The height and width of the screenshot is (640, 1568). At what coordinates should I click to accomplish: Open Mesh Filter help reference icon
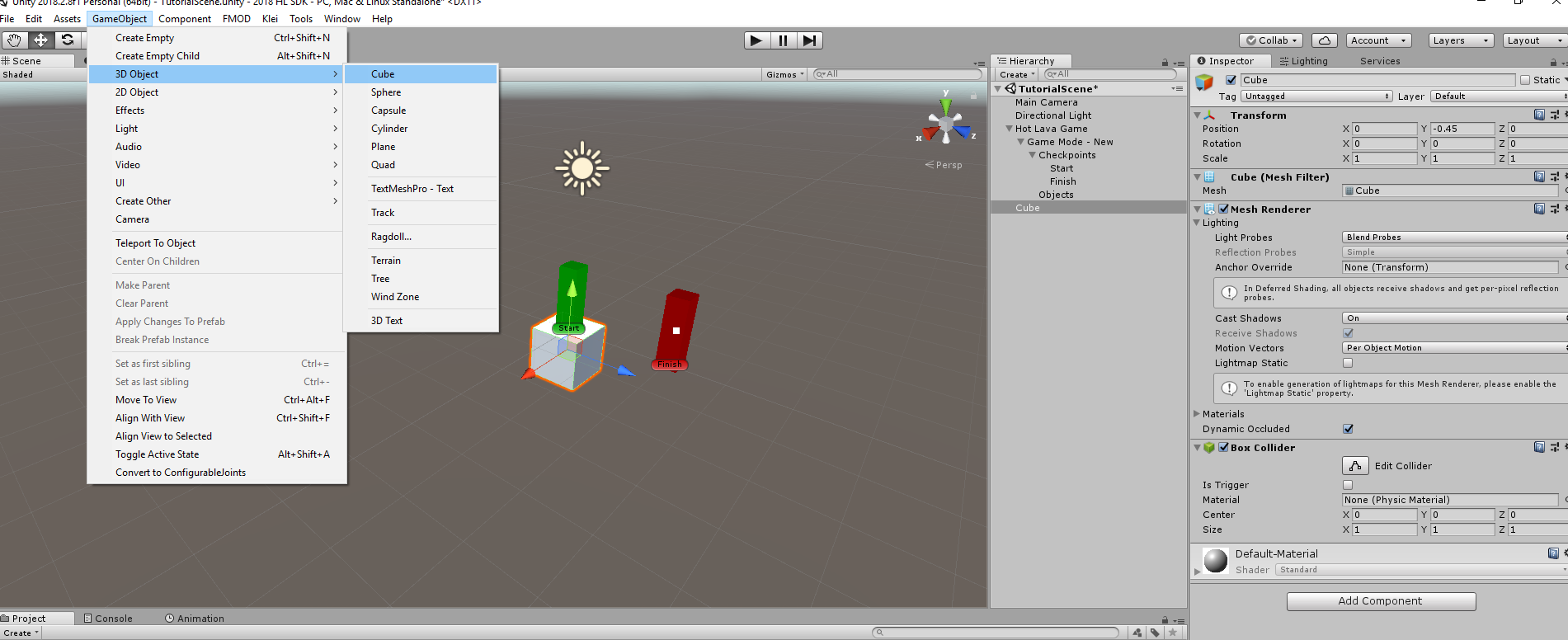(x=1539, y=176)
